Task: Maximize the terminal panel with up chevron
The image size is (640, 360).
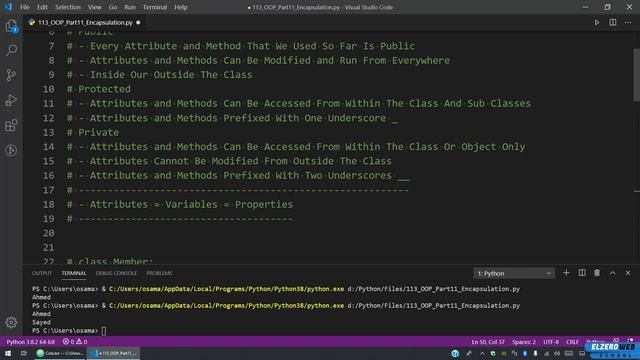Action: coord(613,273)
